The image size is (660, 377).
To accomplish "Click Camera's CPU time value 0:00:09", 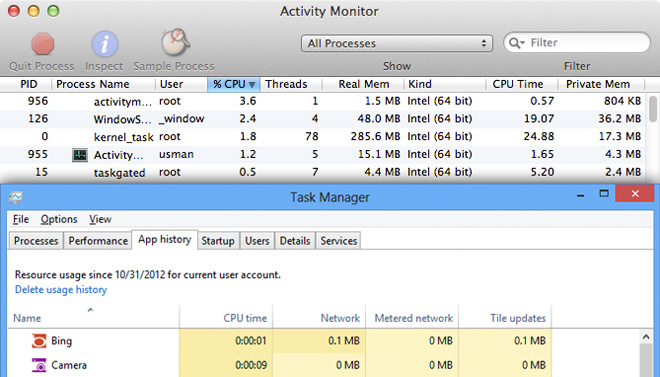I will [250, 365].
